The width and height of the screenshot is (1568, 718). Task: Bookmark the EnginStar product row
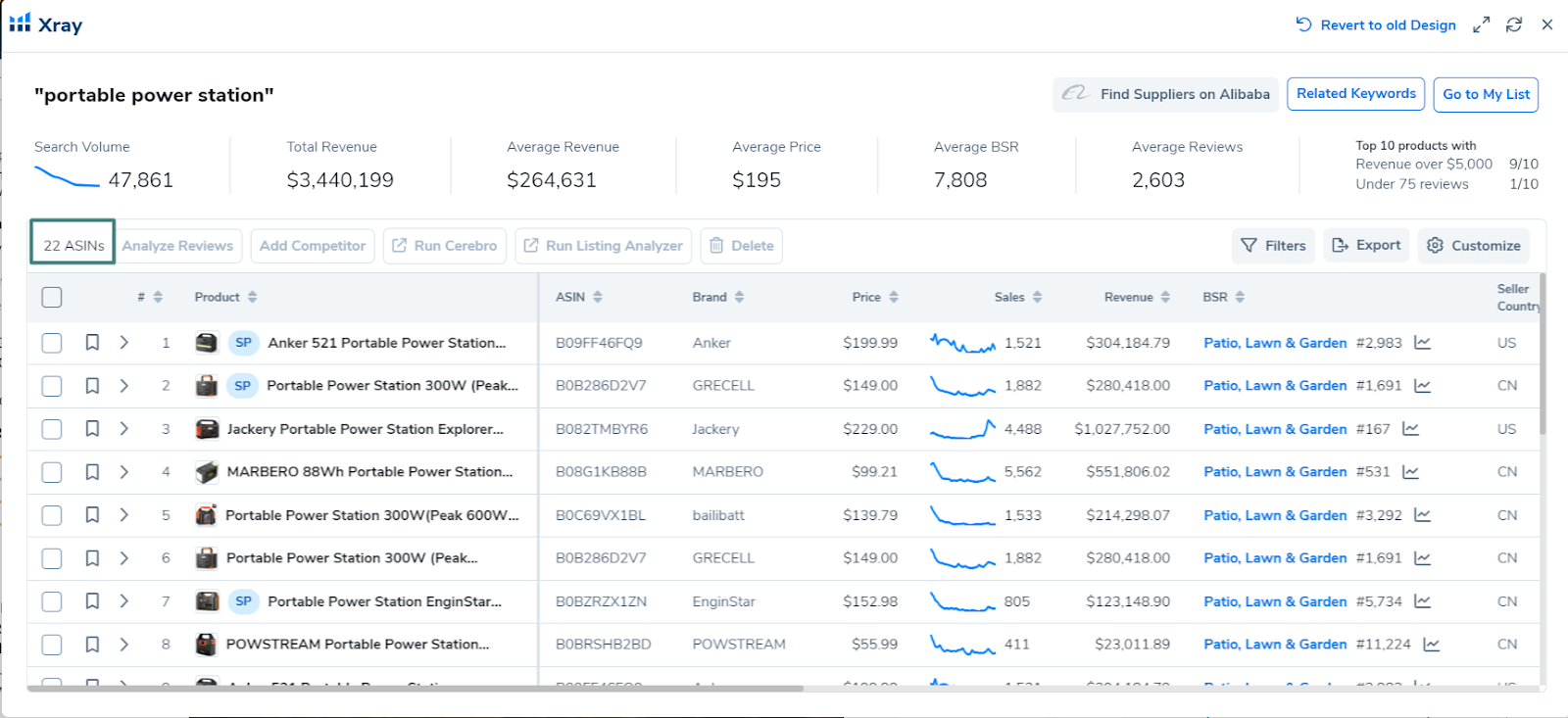[92, 601]
